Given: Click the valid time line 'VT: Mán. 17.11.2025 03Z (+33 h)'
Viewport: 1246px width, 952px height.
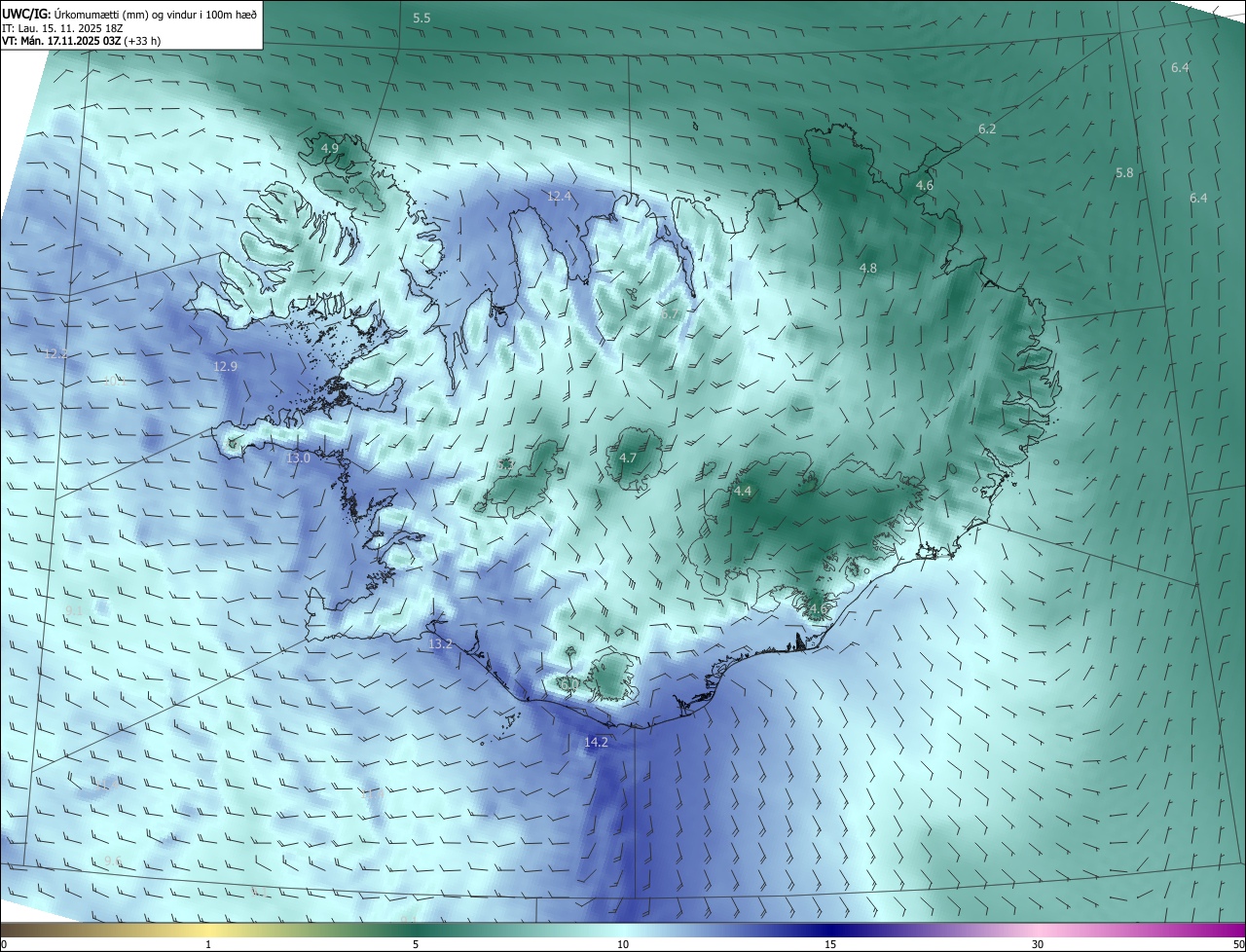Looking at the screenshot, I should pyautogui.click(x=82, y=41).
